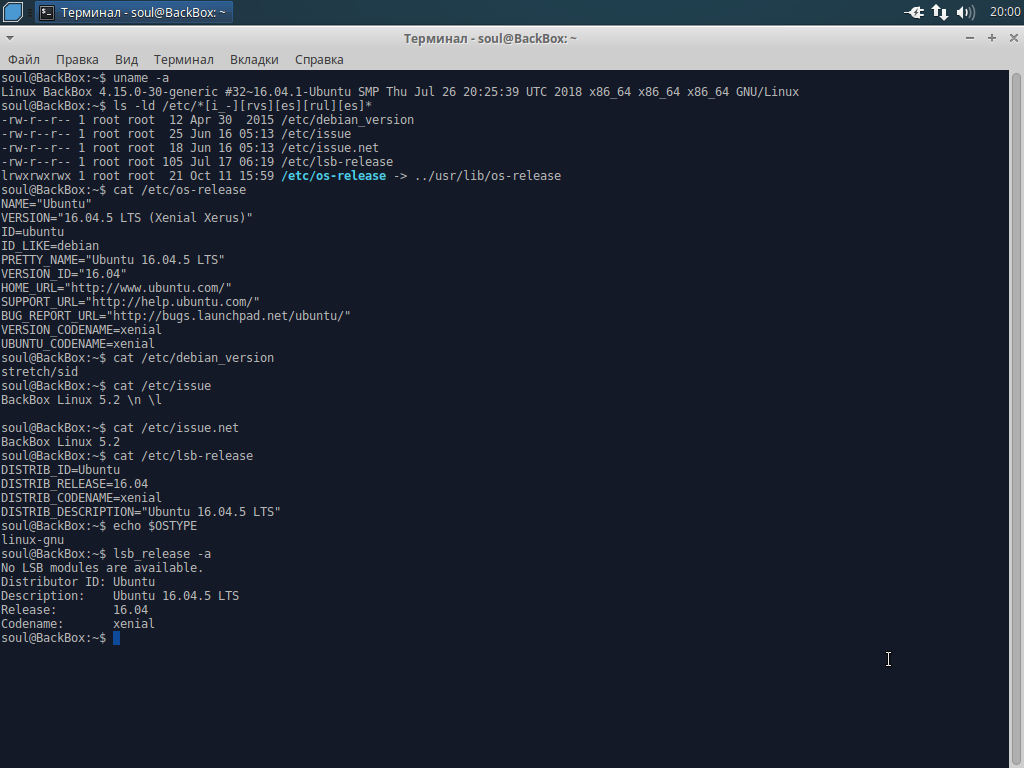Minimize the terminal window
This screenshot has height=768, width=1024.
coord(970,38)
